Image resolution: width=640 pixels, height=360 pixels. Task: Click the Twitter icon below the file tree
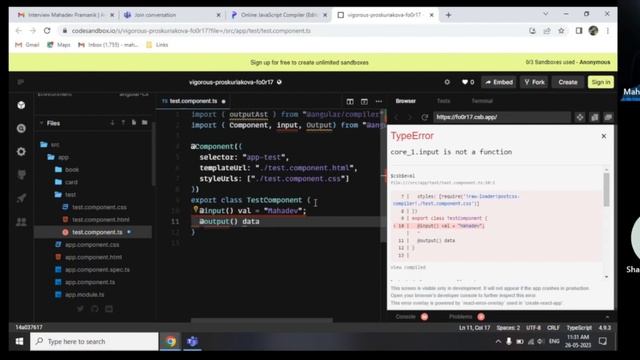click(x=80, y=309)
